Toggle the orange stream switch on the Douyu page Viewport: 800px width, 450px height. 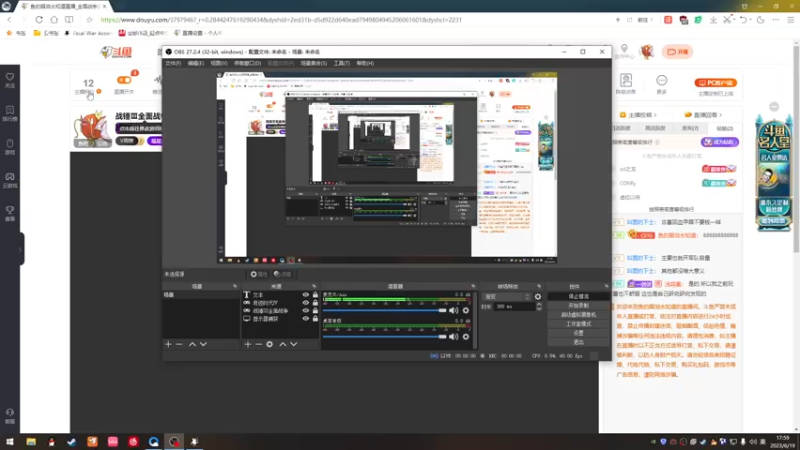click(x=123, y=80)
